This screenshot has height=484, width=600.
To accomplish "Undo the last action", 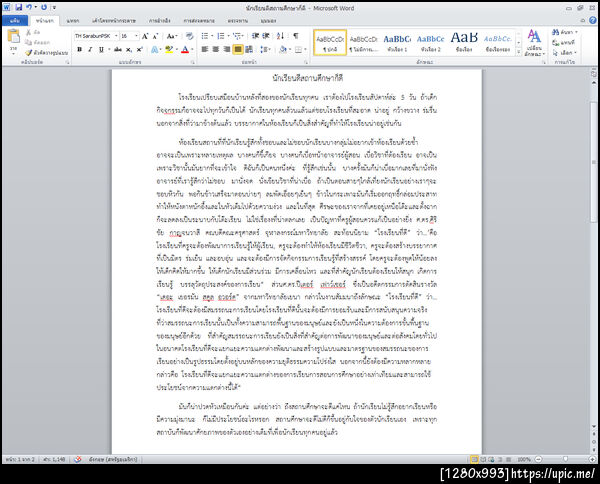I will [x=29, y=7].
